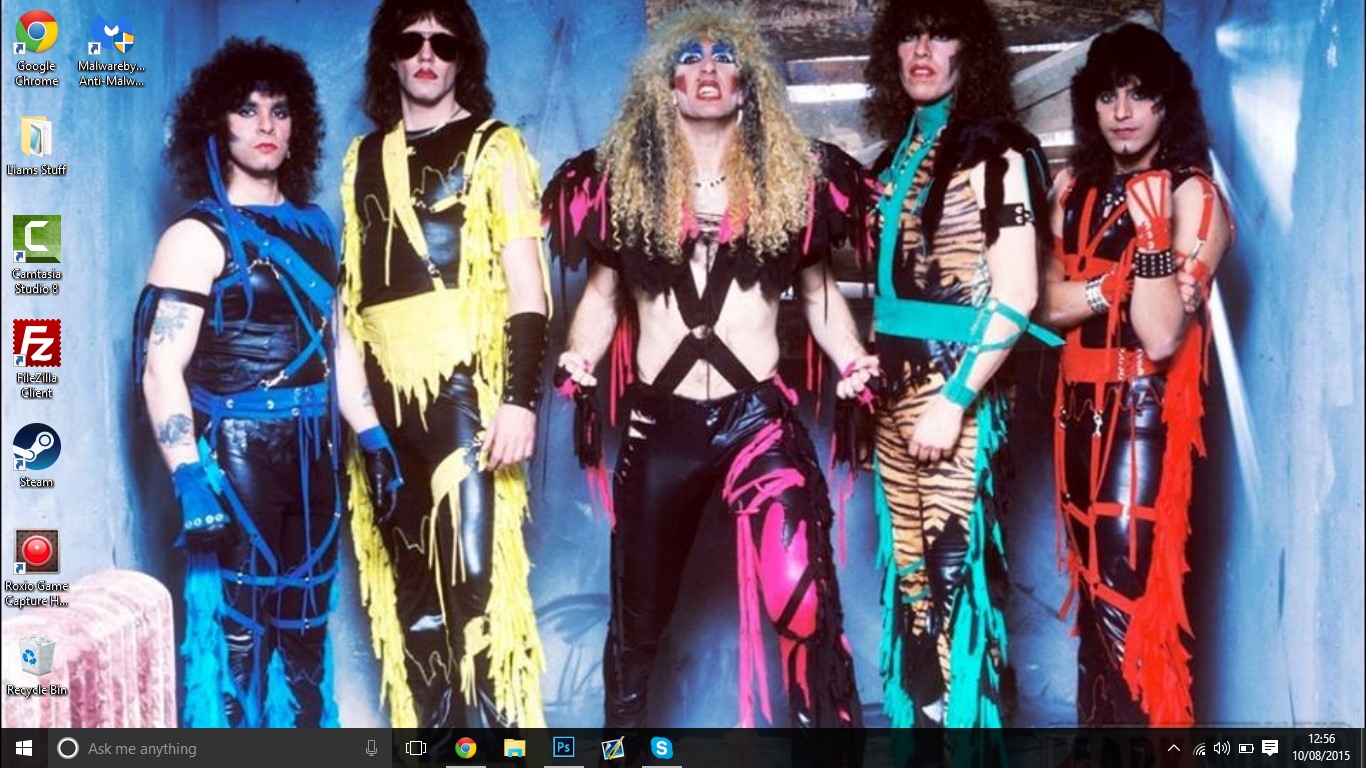Open the Wi-Fi network flyout

(1199, 748)
